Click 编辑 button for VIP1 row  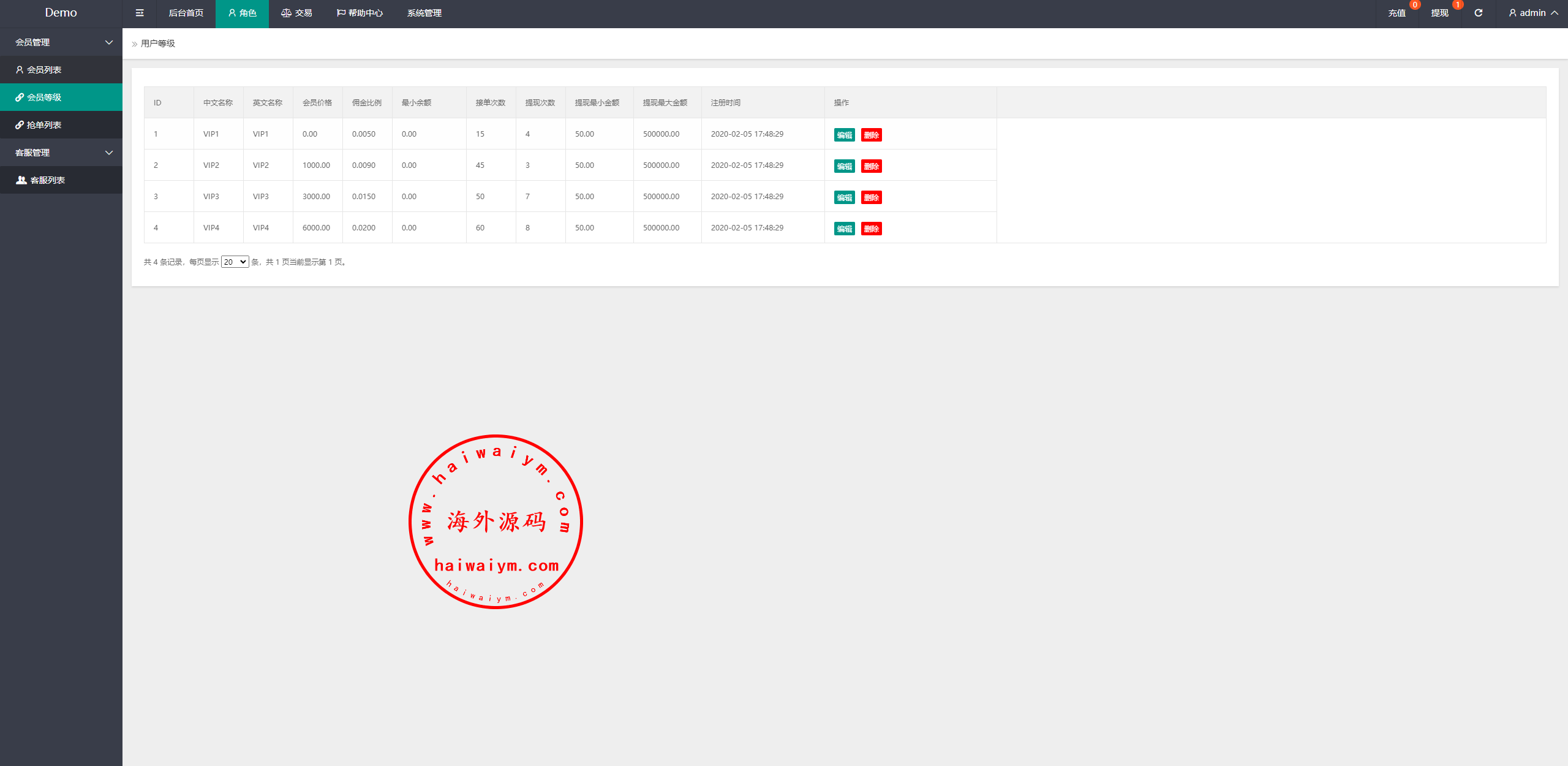click(x=844, y=135)
